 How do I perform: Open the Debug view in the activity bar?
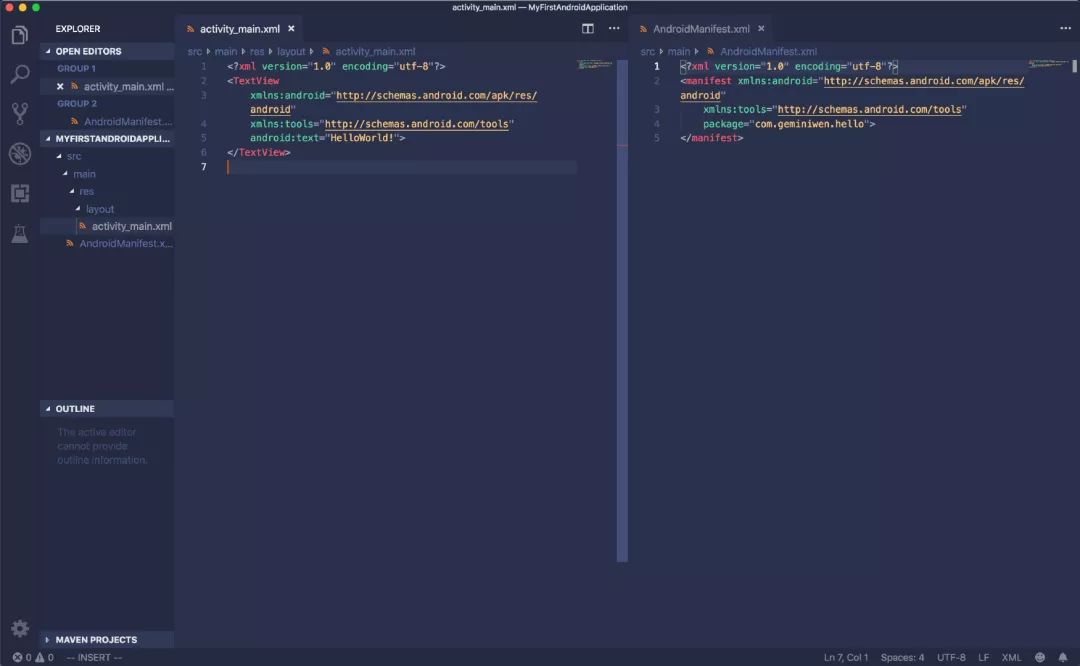(x=19, y=154)
